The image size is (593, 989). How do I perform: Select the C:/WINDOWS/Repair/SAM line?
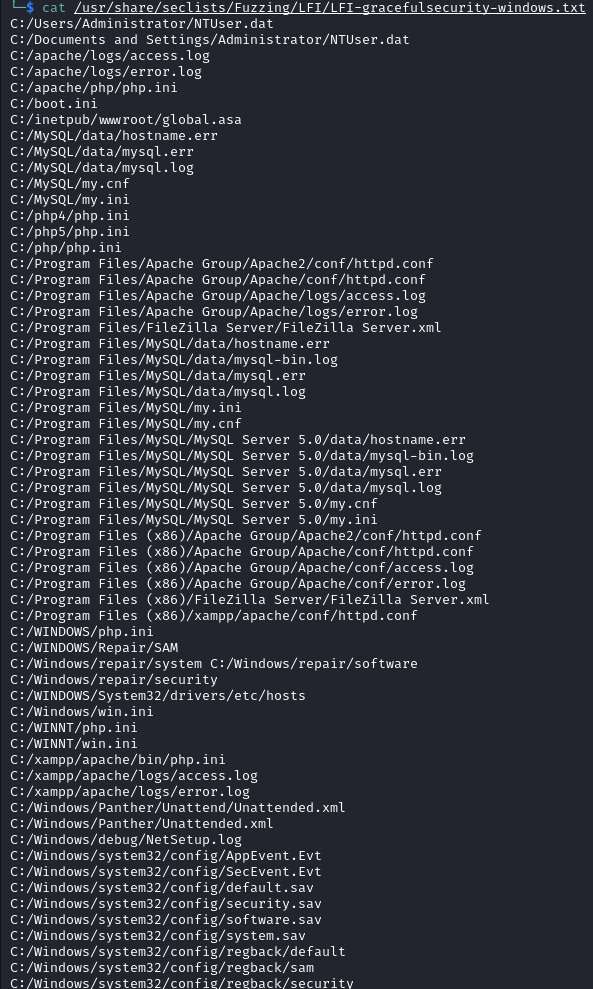[x=94, y=648]
